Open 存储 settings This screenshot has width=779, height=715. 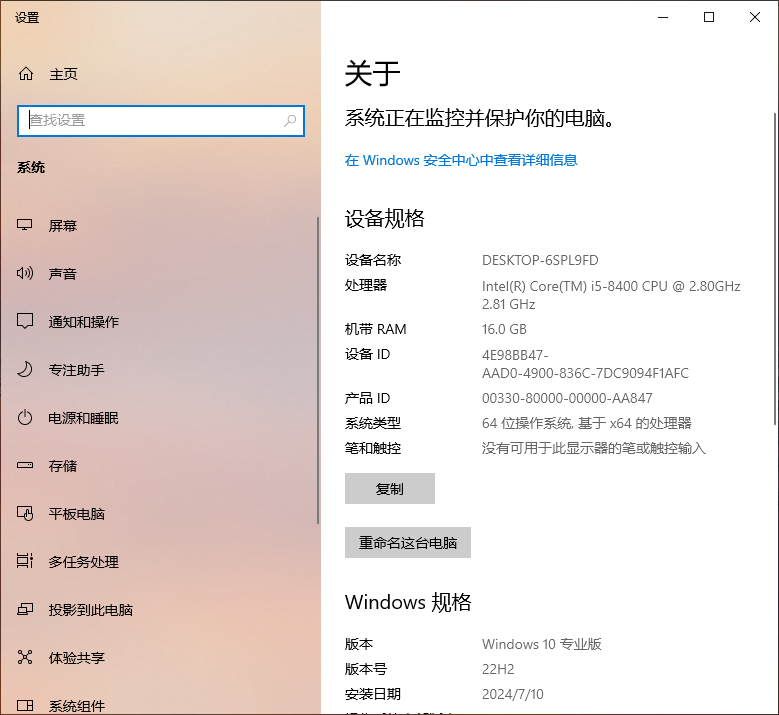pos(159,466)
